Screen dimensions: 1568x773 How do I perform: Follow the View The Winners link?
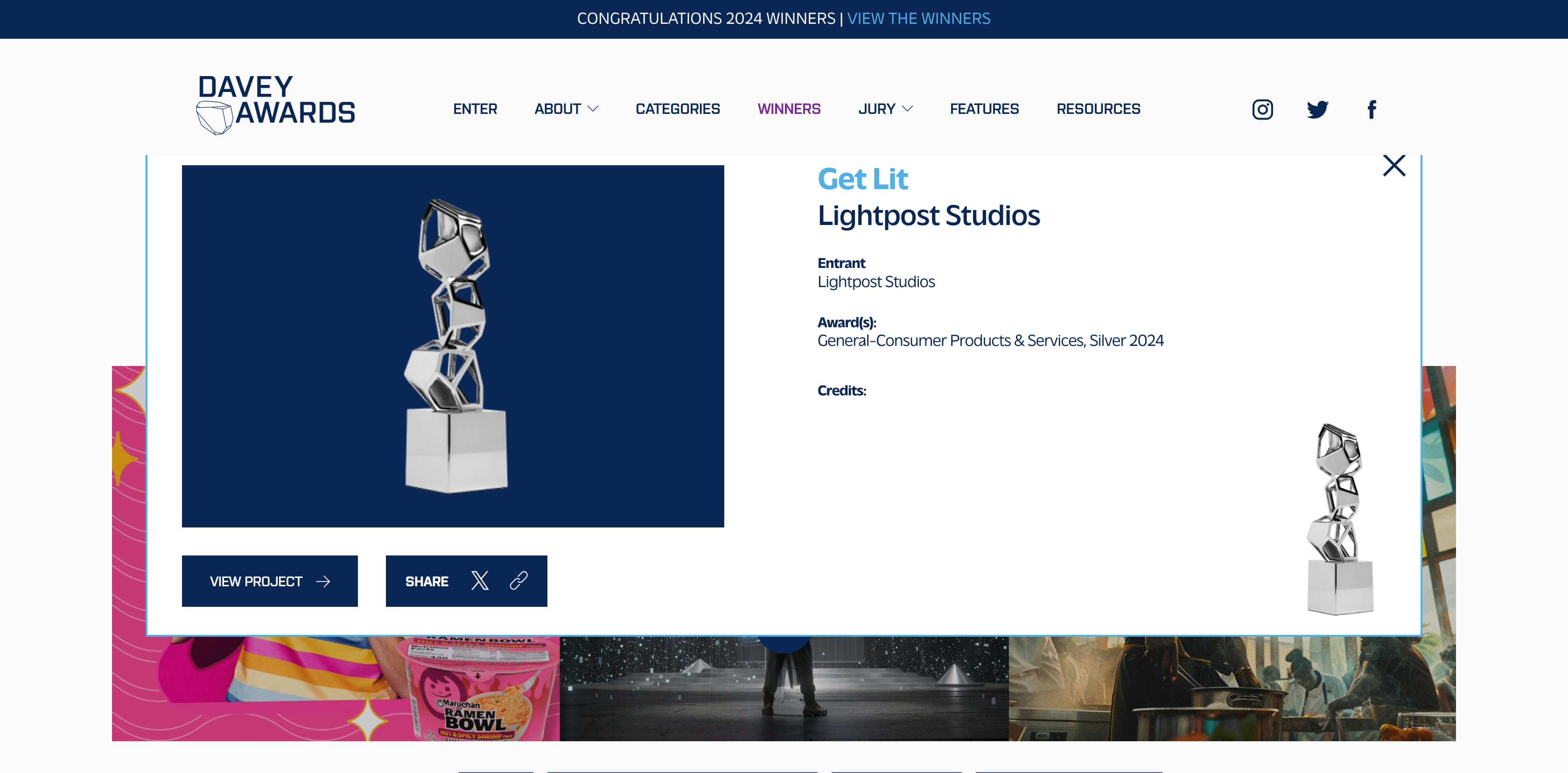tap(918, 18)
